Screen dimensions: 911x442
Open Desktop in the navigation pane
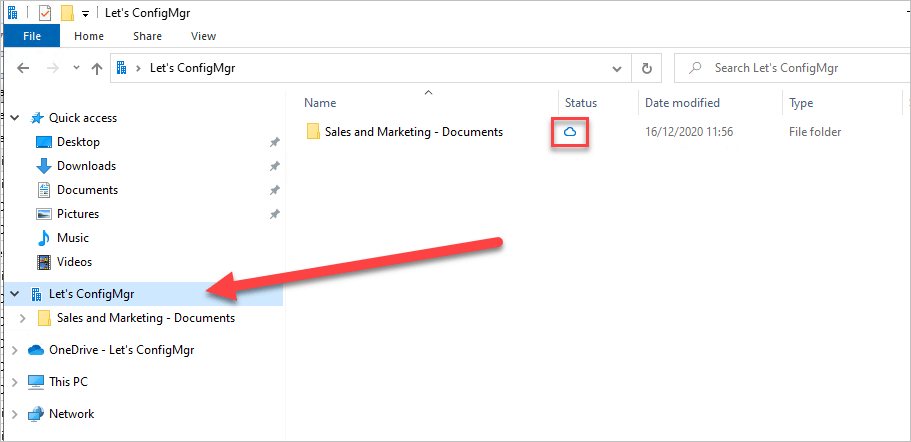(78, 142)
